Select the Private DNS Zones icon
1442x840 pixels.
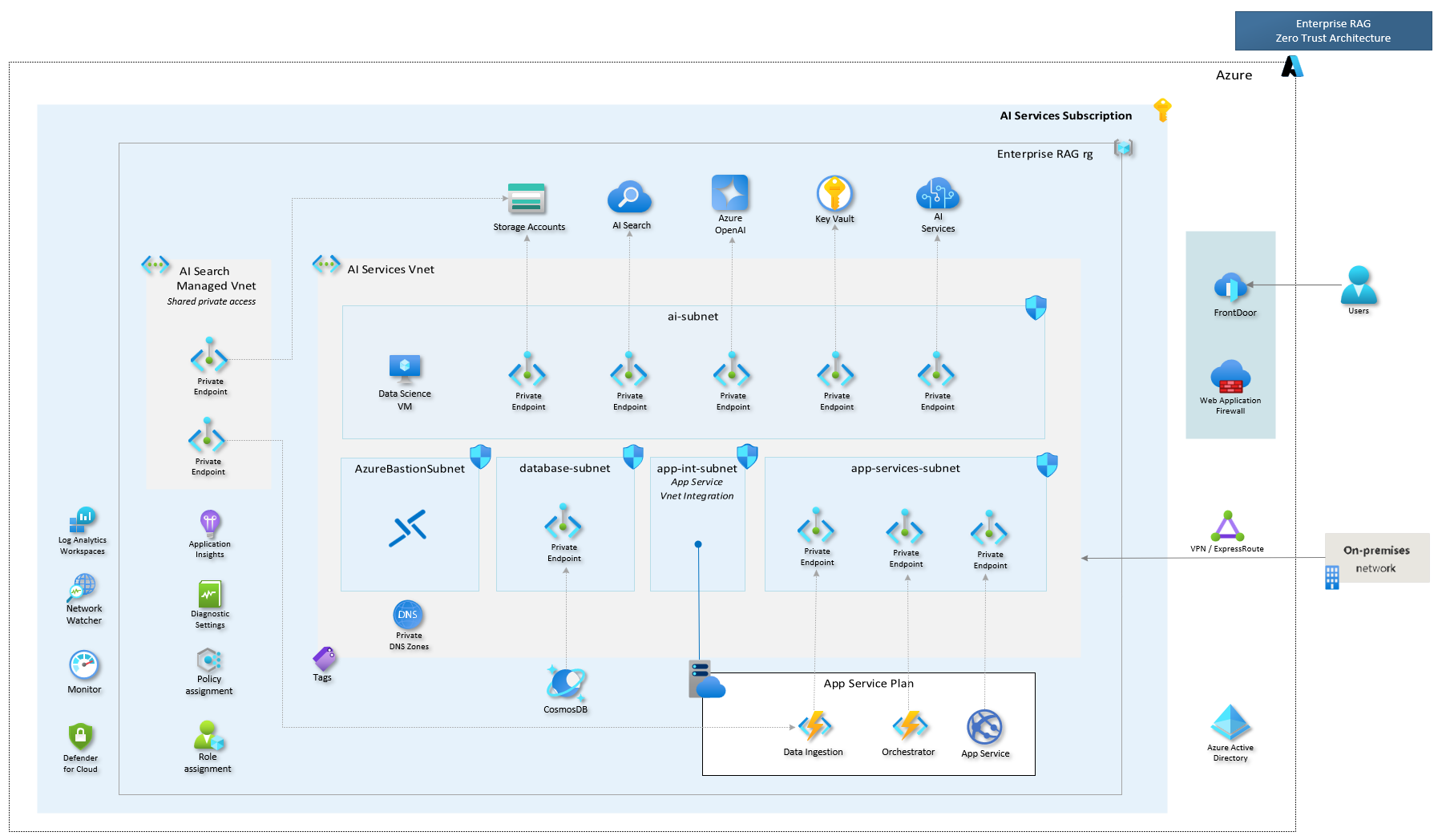pos(408,615)
